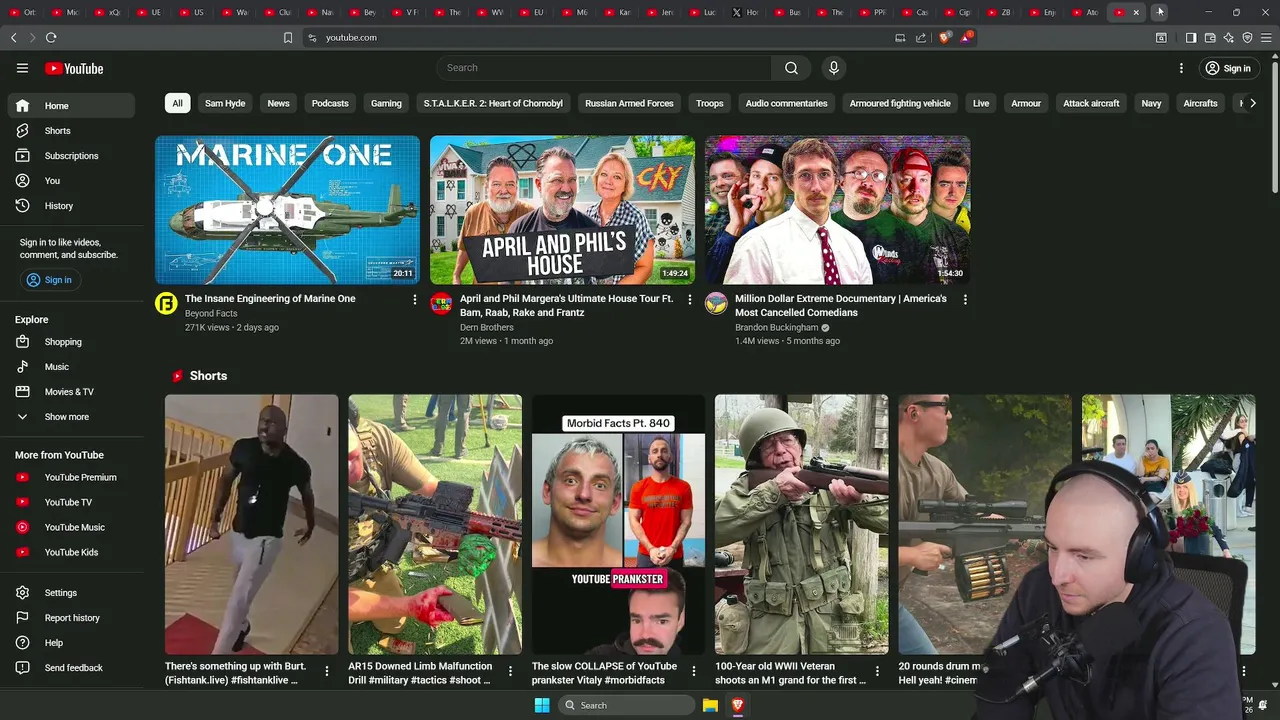
Task: Open options for AR15 Downed Limb short
Action: pyautogui.click(x=510, y=671)
